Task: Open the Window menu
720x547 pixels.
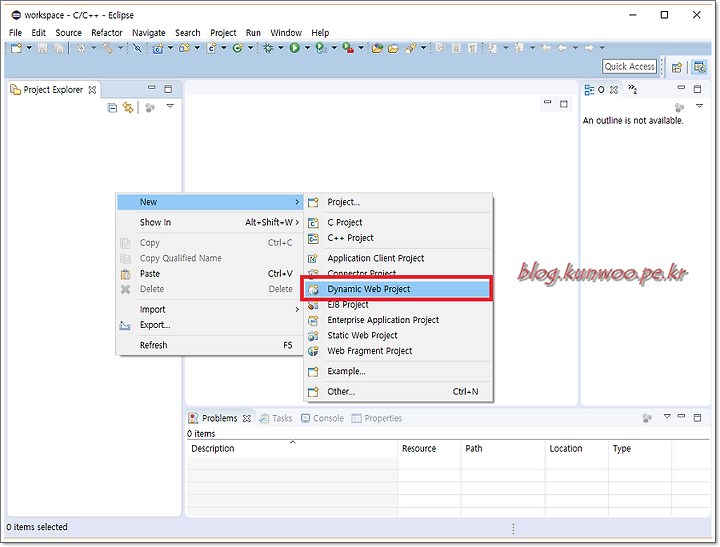Action: (x=286, y=33)
